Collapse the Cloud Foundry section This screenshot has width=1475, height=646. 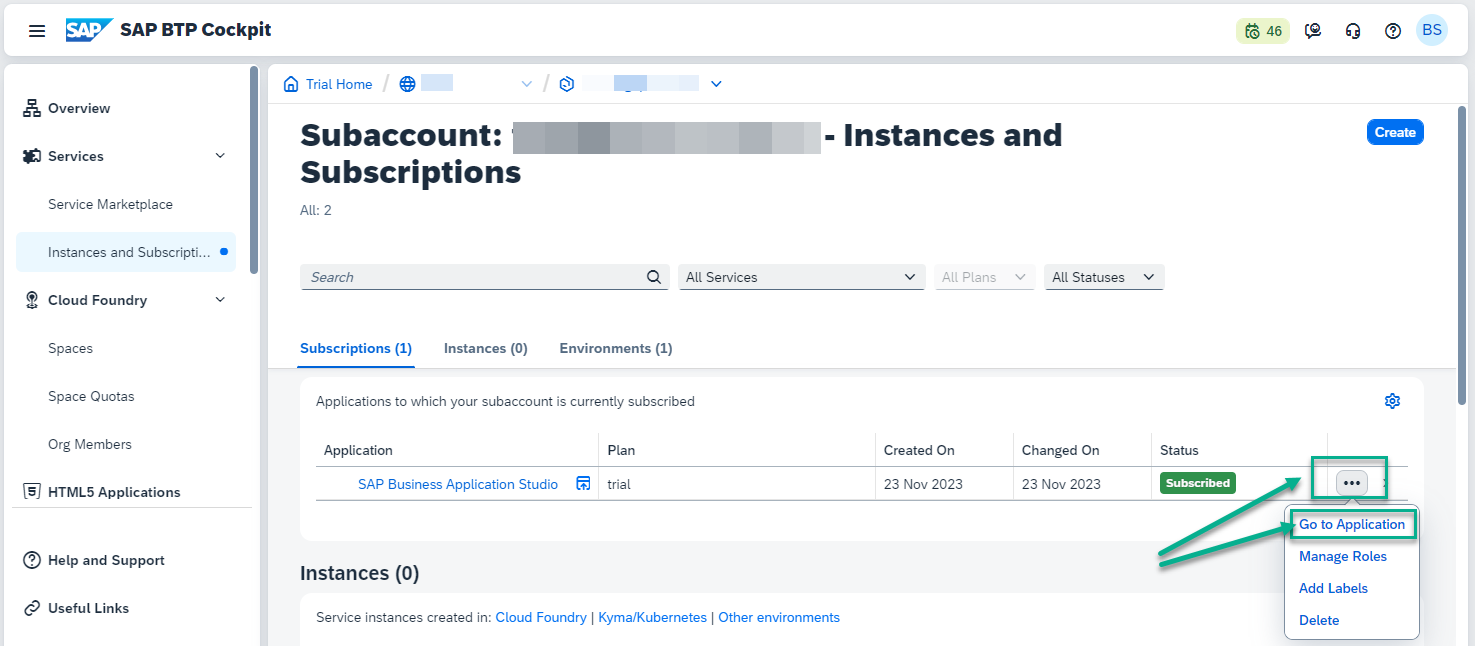point(219,299)
